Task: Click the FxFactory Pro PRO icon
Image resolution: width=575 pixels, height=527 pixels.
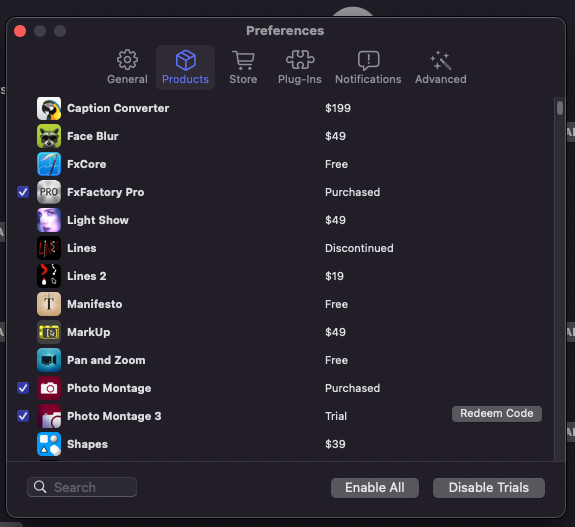Action: coord(49,192)
